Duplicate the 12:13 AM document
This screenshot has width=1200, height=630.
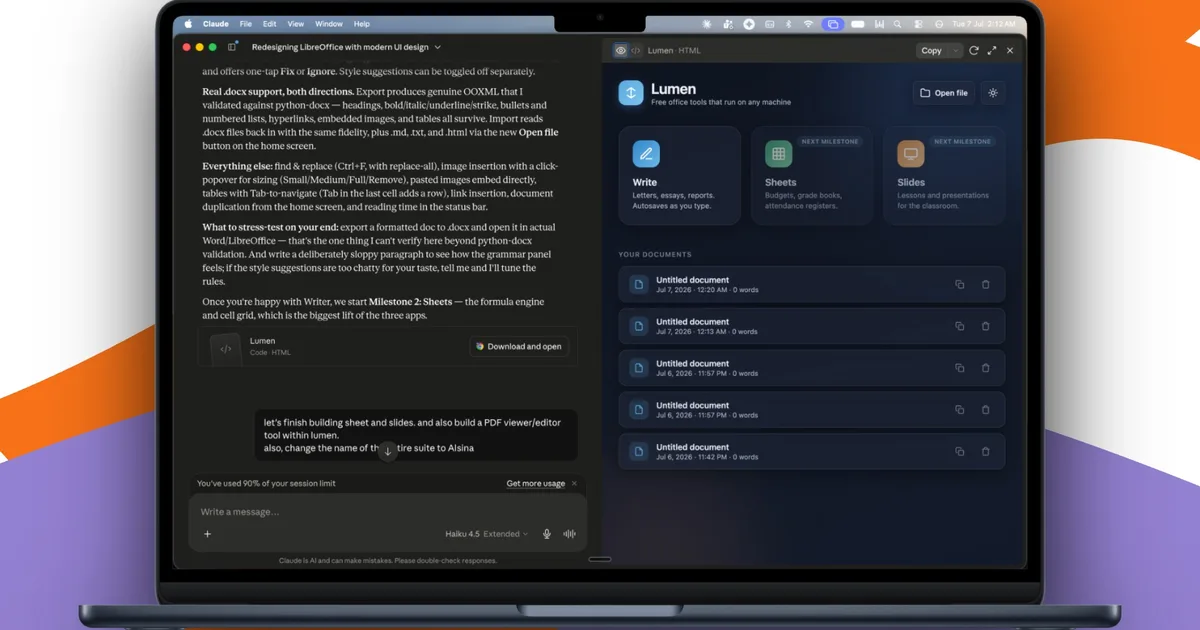(x=960, y=326)
